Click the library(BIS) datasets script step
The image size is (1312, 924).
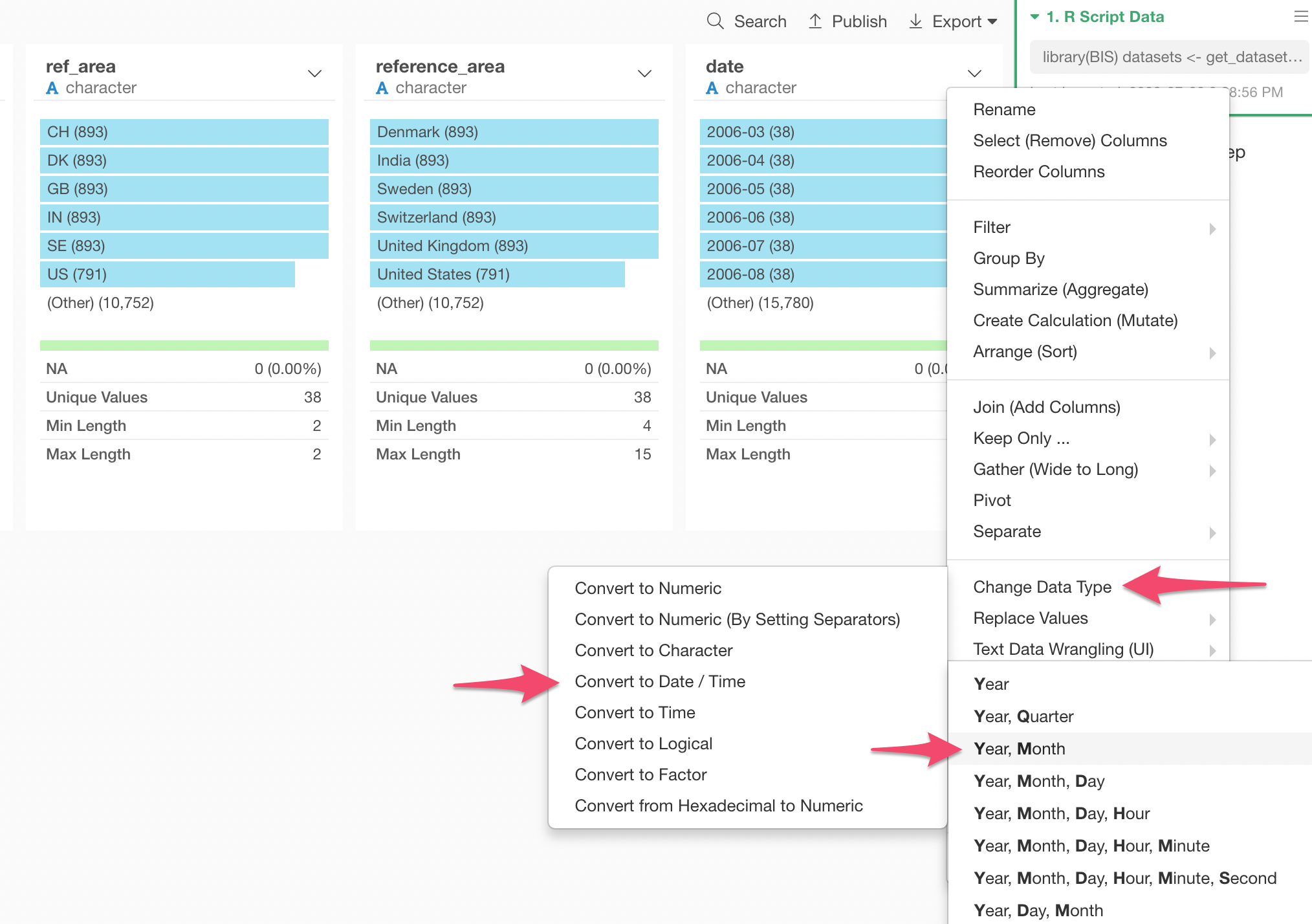[x=1171, y=57]
